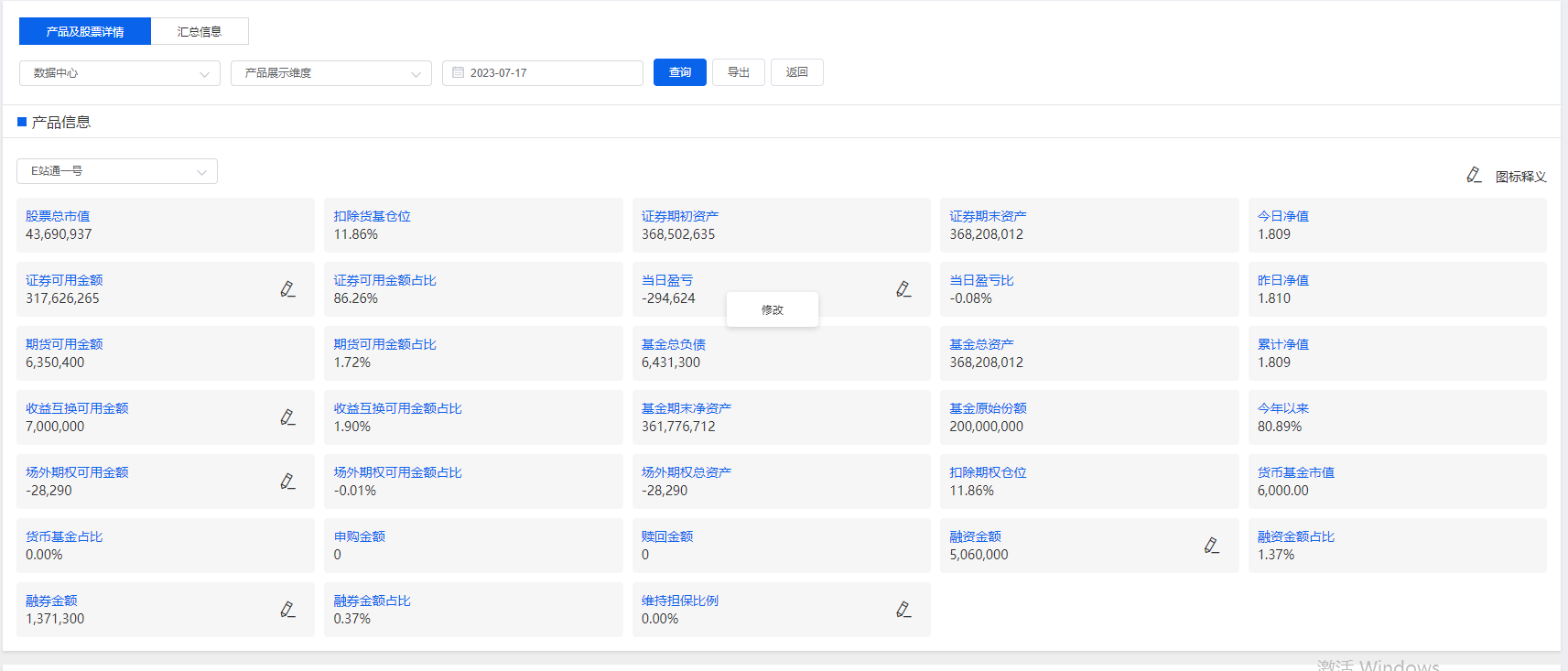Click the calendar icon in the date field
The image size is (1568, 671).
click(459, 72)
